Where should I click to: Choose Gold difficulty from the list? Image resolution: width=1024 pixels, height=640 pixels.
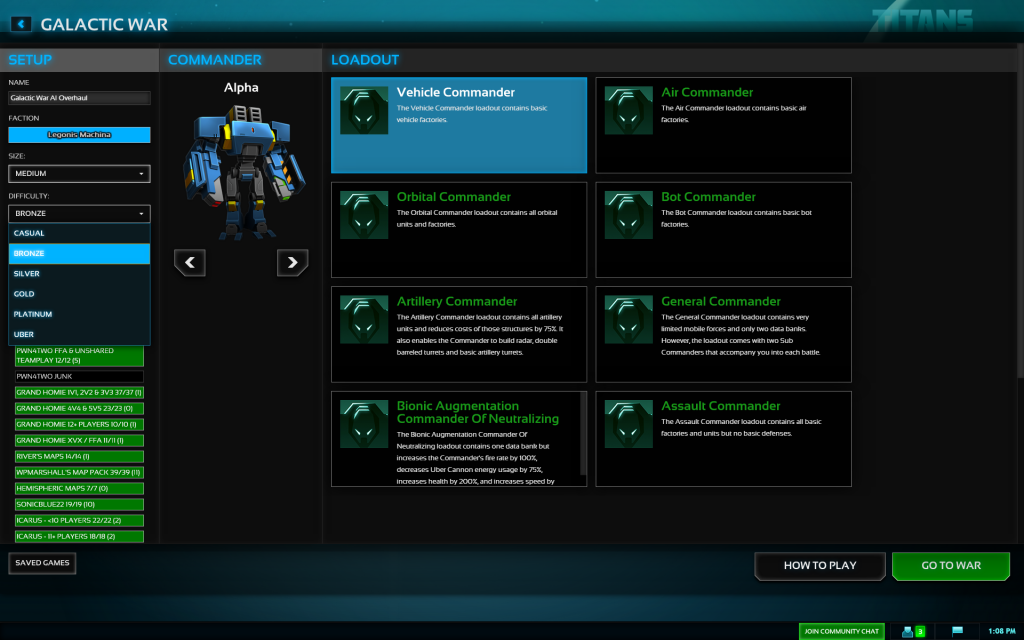(79, 294)
